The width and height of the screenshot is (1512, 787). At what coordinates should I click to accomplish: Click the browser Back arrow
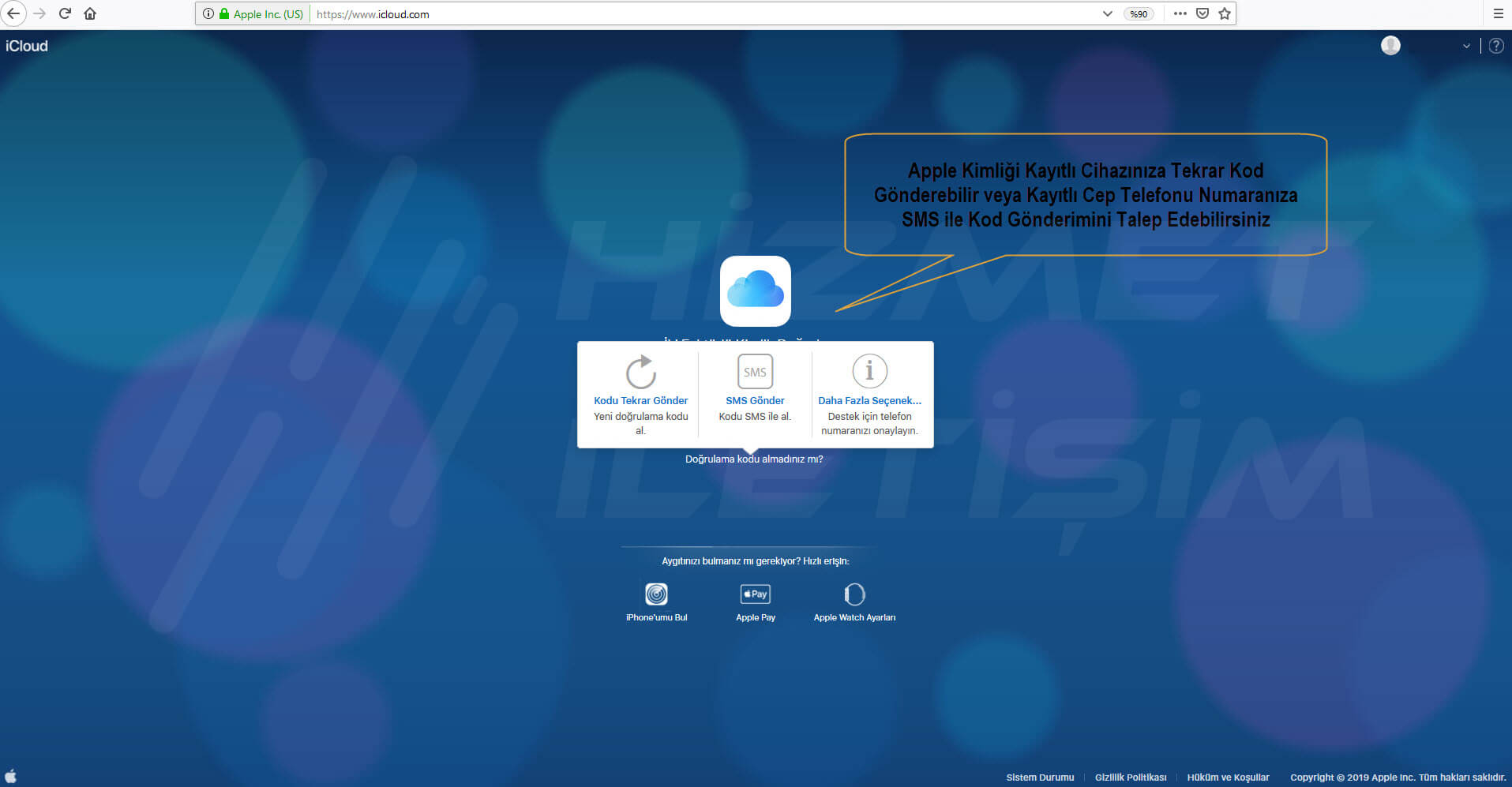(13, 13)
